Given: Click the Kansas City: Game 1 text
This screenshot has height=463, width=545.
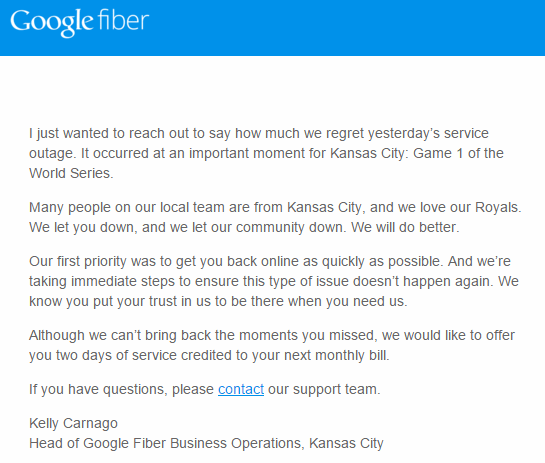Looking at the screenshot, I should [x=397, y=153].
